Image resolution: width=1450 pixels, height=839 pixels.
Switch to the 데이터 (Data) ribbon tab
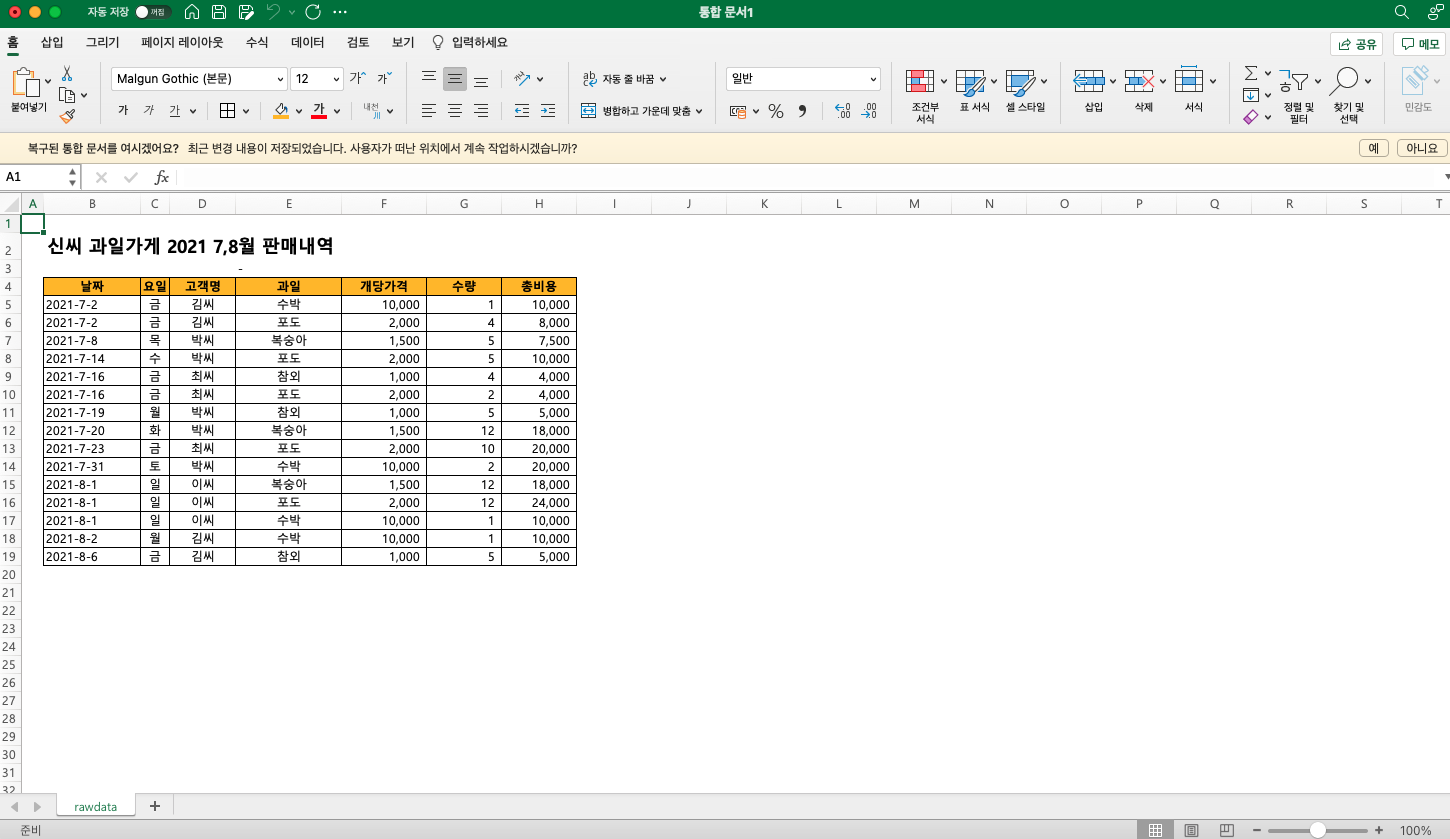pos(307,42)
